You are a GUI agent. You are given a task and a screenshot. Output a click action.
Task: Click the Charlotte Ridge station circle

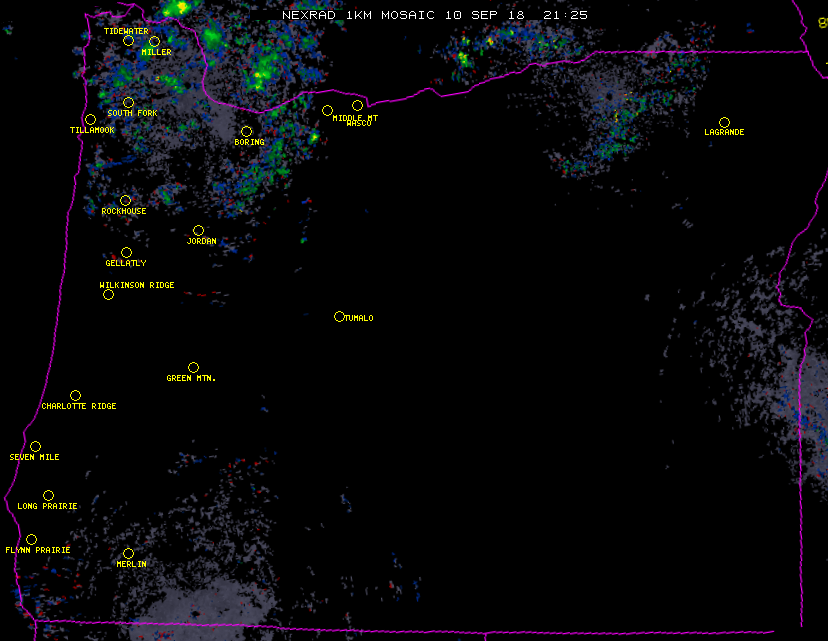[75, 395]
